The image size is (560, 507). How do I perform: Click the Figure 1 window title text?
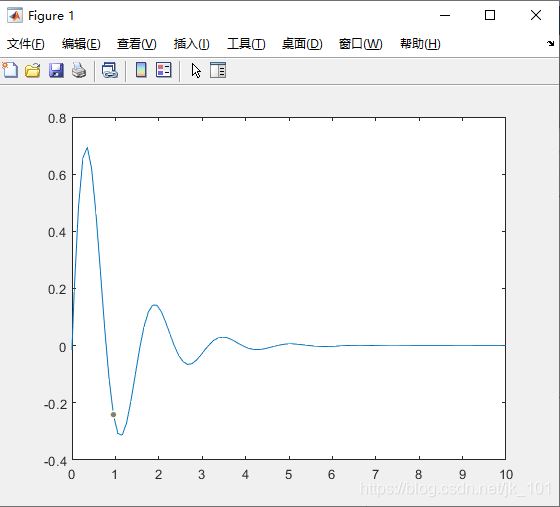(51, 16)
